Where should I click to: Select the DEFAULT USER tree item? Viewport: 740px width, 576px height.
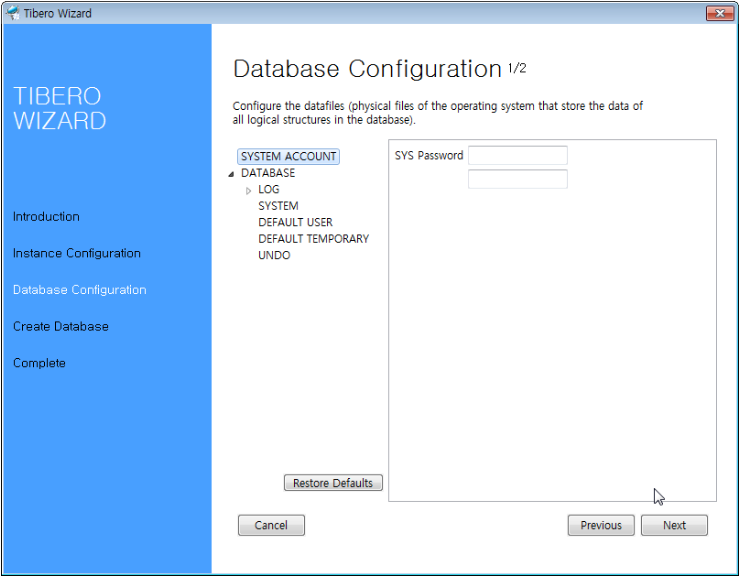pyautogui.click(x=295, y=222)
